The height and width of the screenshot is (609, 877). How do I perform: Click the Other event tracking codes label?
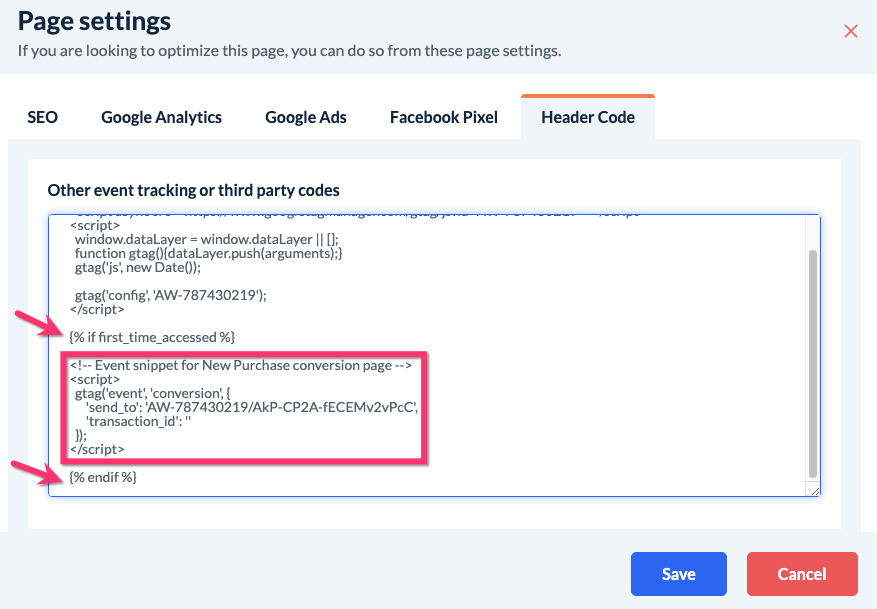[193, 190]
